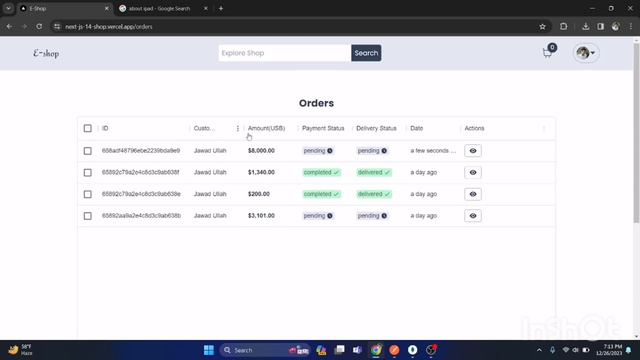Click the pending payment badge for $8,000.00 order
This screenshot has width=640, height=360.
tap(318, 151)
